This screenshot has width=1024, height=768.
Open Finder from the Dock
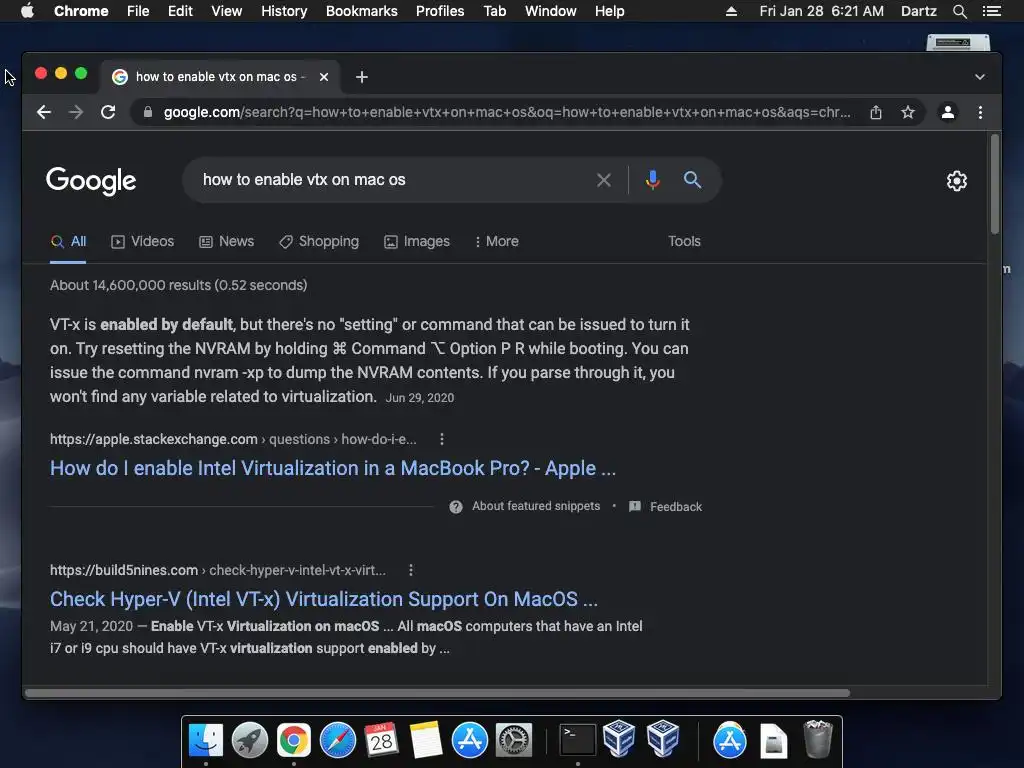(206, 741)
